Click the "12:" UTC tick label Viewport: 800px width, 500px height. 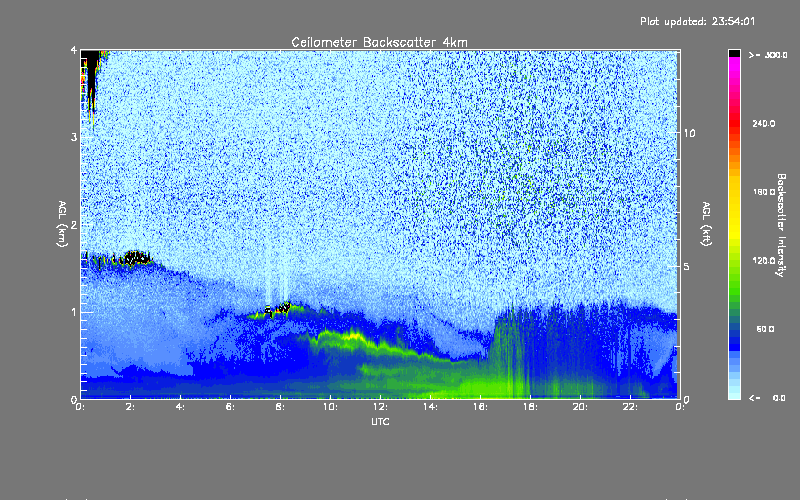click(380, 407)
